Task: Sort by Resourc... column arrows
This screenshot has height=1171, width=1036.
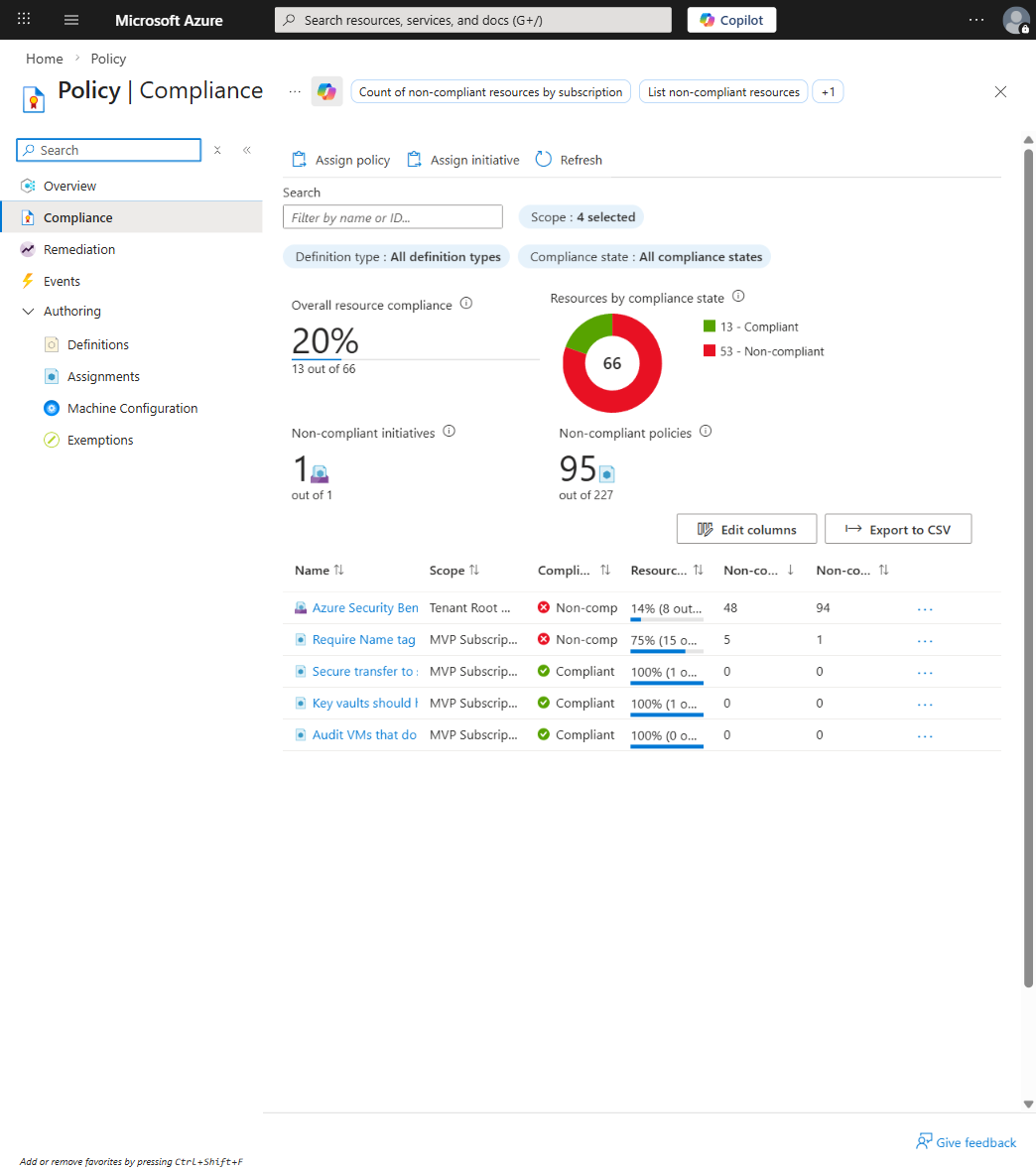Action: pyautogui.click(x=699, y=570)
